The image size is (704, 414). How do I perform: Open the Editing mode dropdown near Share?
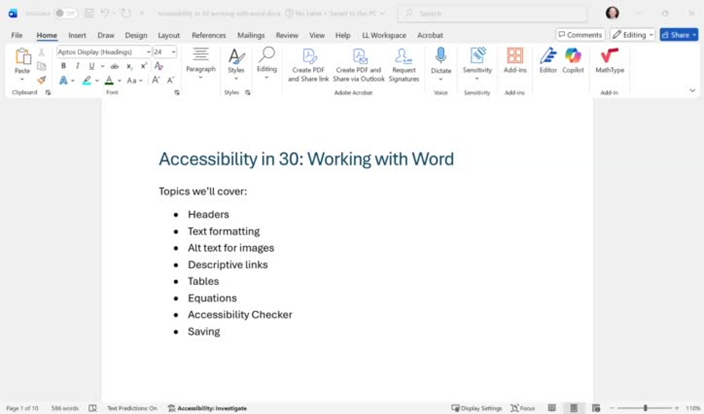pyautogui.click(x=633, y=35)
